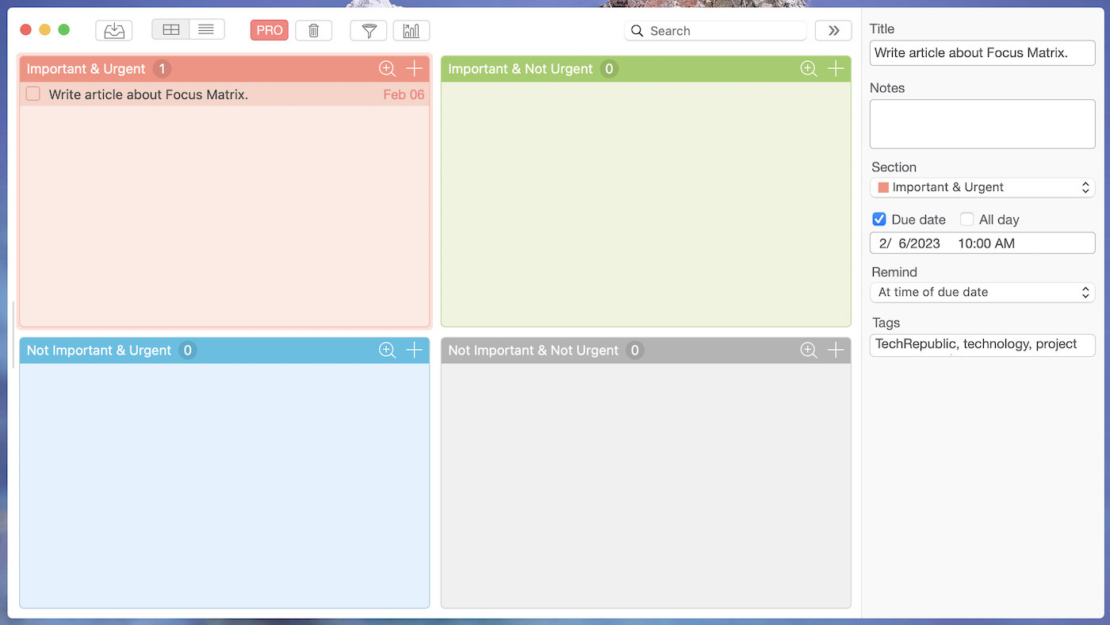This screenshot has height=625, width=1110.
Task: Zoom into Not Important & Not Urgent quadrant
Action: [x=808, y=350]
